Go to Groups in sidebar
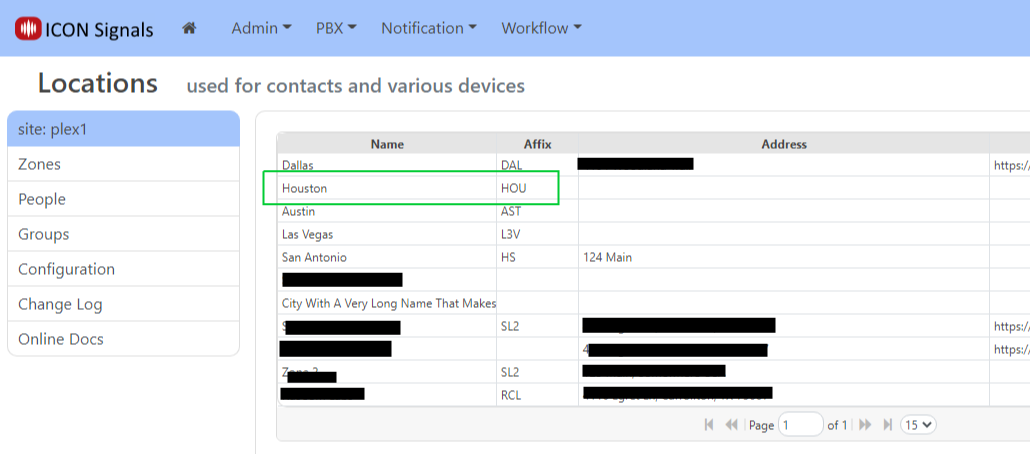The image size is (1030, 454). pos(123,234)
